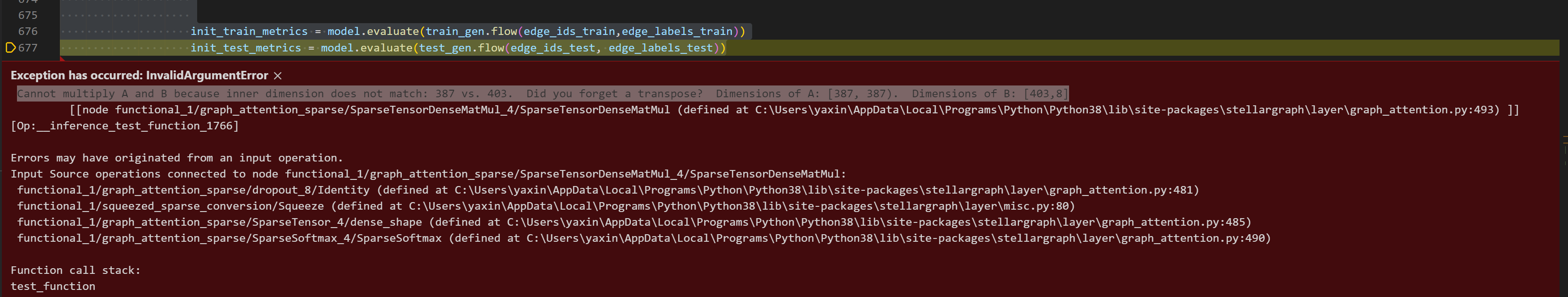Click the 'test_function' stack entry
The height and width of the screenshot is (297, 1568).
(x=53, y=286)
